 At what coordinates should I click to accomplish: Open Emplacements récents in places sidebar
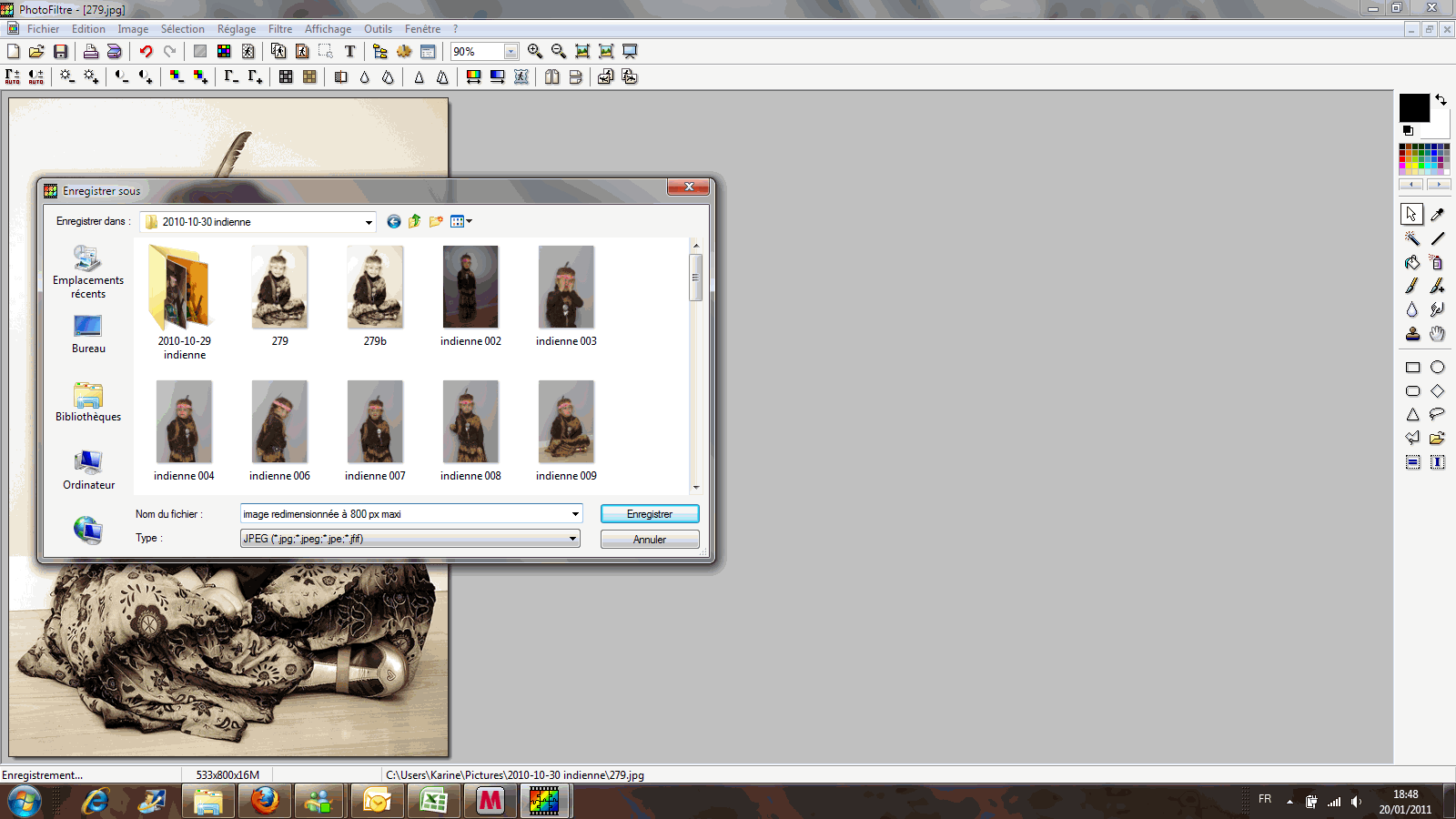click(88, 272)
